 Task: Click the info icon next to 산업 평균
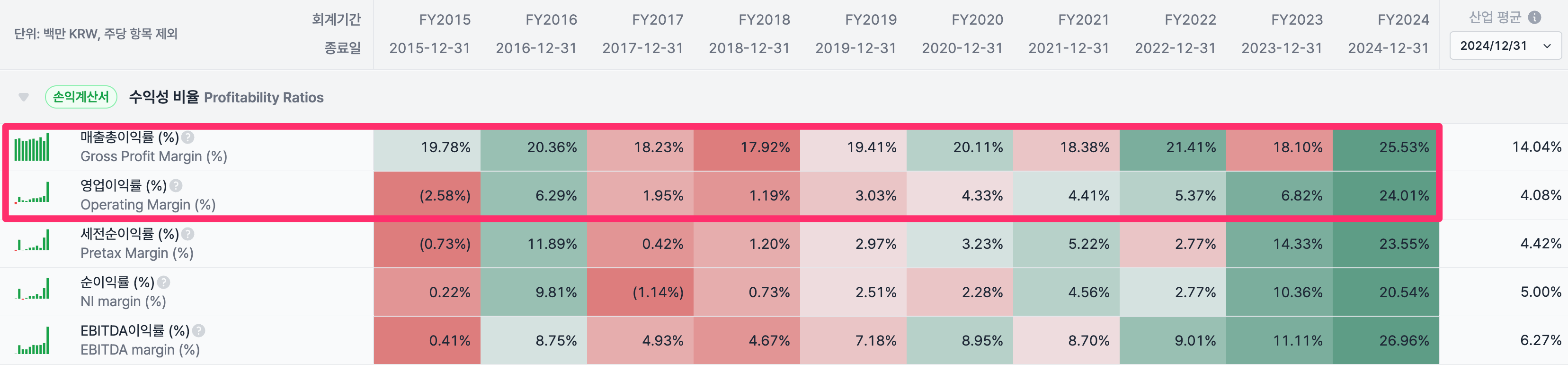[1534, 18]
